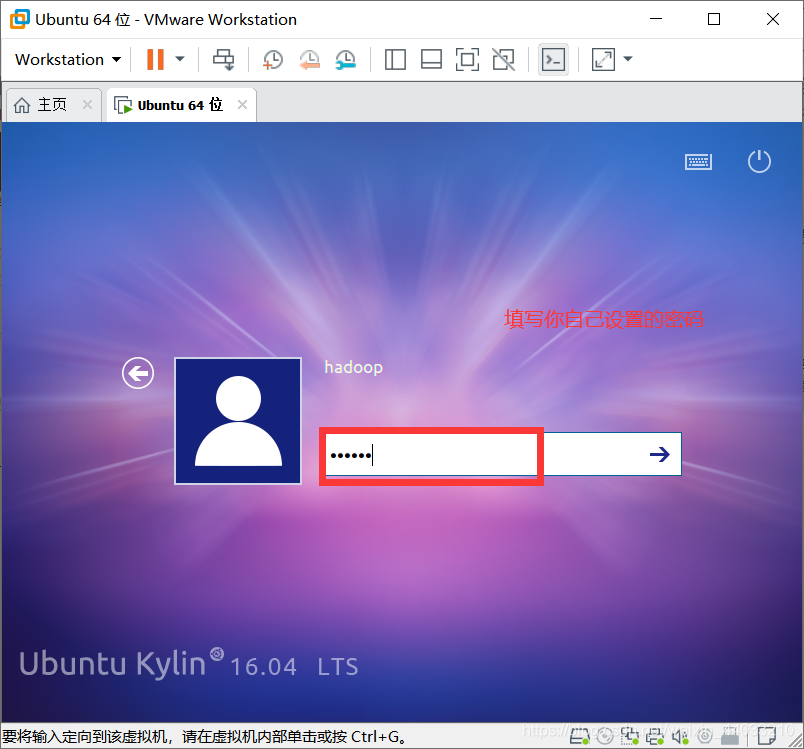Screen dimensions: 804x749
Task: Pause the virtual machine
Action: (155, 59)
